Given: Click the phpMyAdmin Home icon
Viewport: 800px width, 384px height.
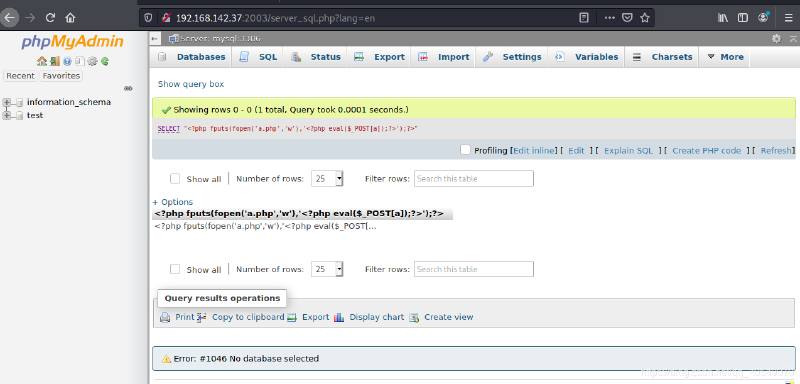Looking at the screenshot, I should click(x=42, y=61).
